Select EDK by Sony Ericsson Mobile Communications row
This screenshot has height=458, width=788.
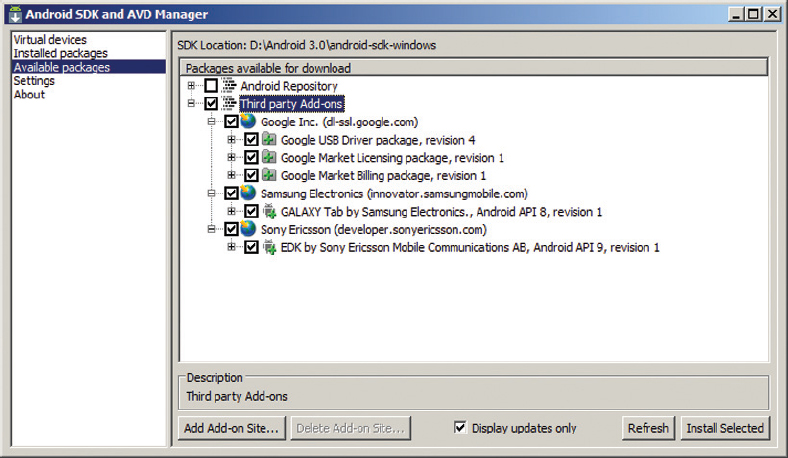(x=470, y=247)
